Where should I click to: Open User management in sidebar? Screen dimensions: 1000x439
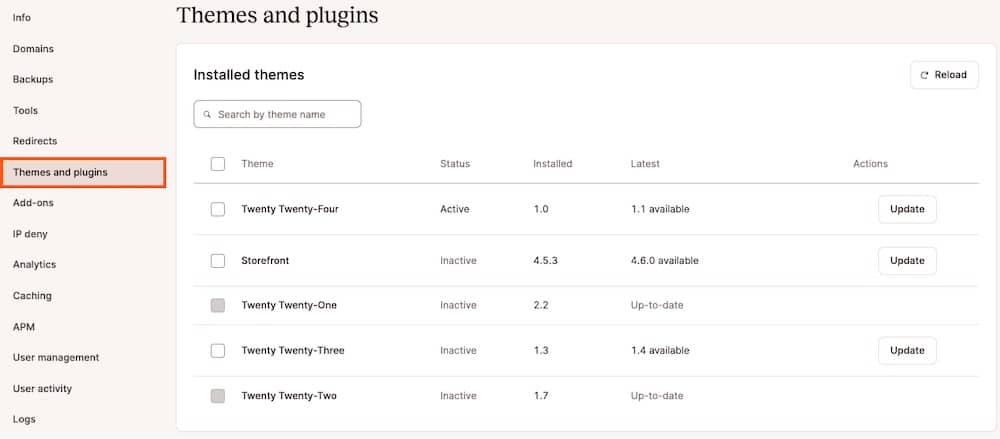(x=56, y=358)
